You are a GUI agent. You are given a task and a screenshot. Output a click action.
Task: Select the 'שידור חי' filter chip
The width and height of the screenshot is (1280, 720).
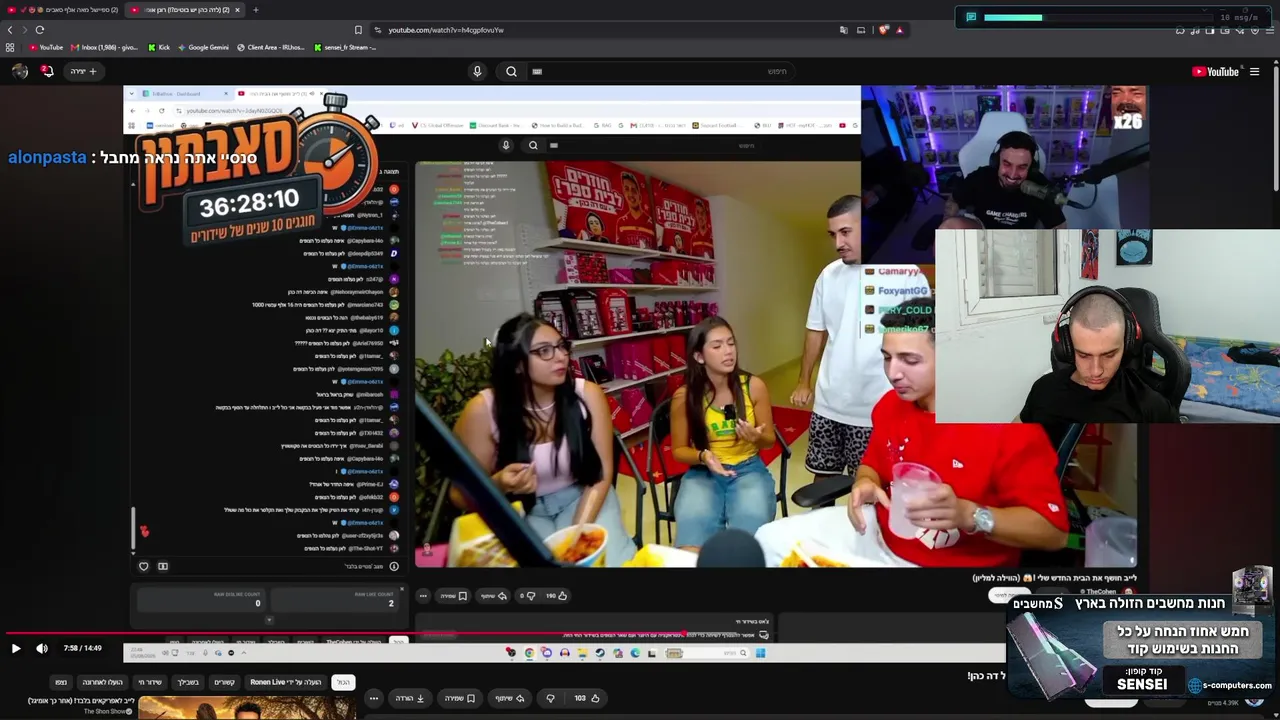pos(150,682)
